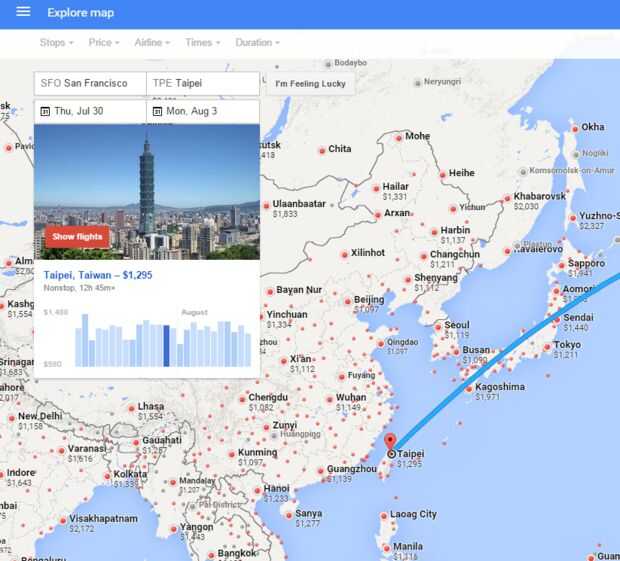Image resolution: width=620 pixels, height=561 pixels.
Task: Select the Kolkata map marker
Action: [x=107, y=476]
